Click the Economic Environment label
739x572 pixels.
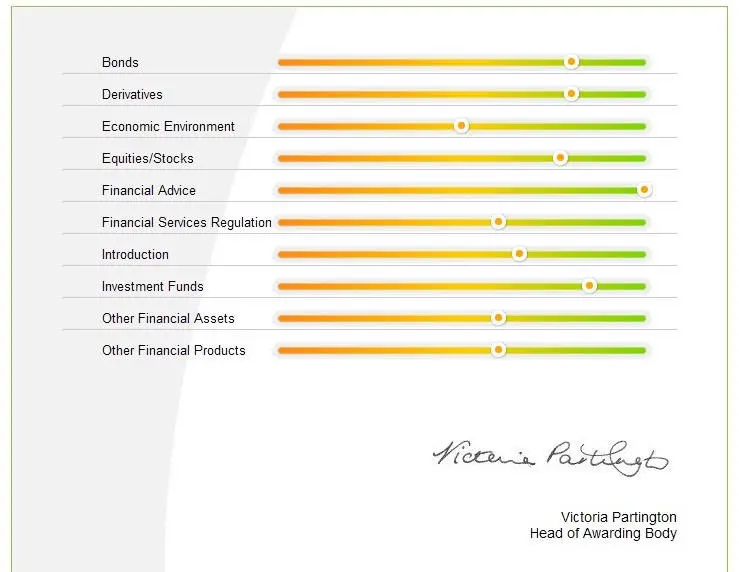pos(168,127)
